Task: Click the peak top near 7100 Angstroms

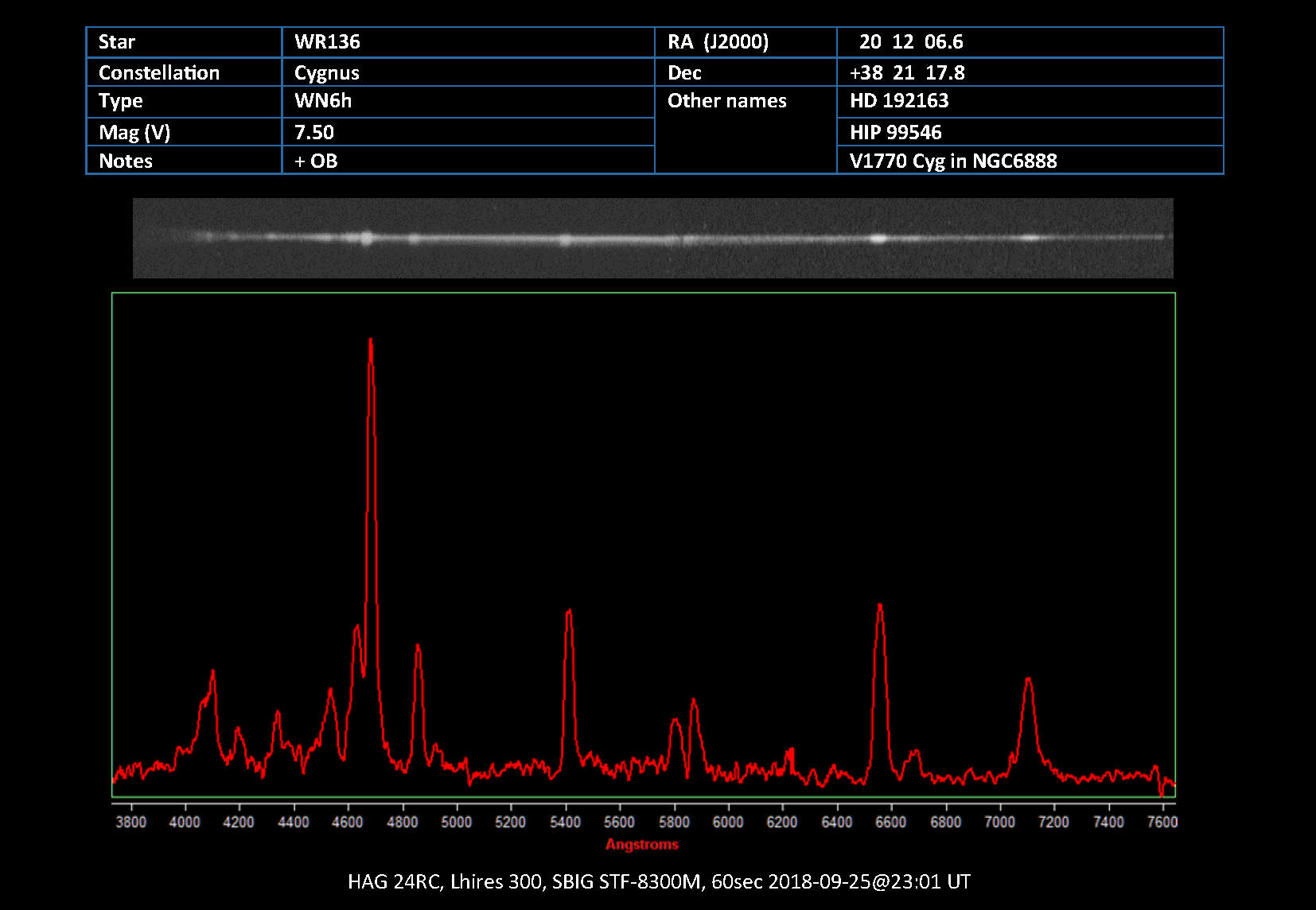Action: pyautogui.click(x=1028, y=680)
